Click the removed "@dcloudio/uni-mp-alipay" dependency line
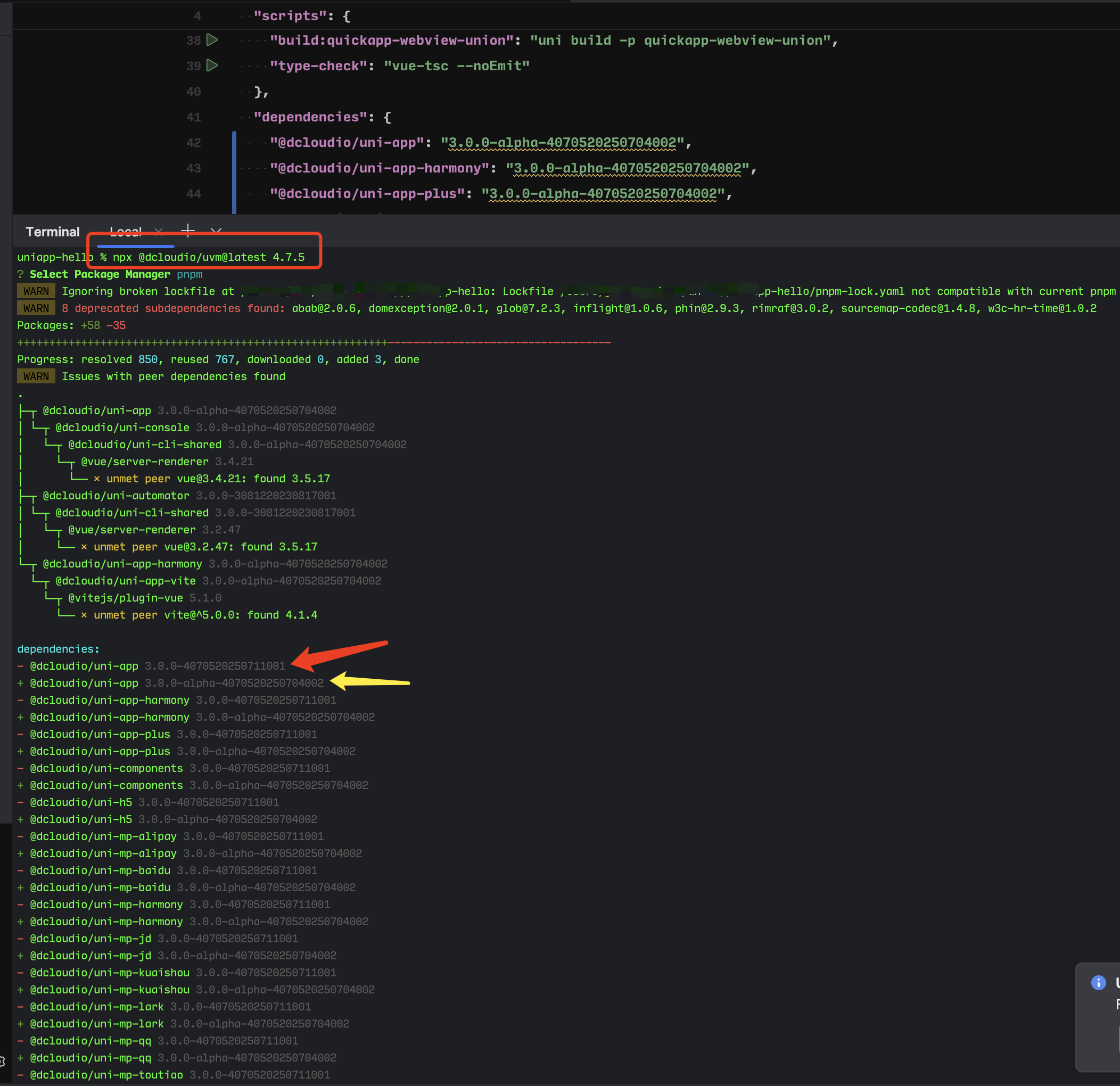 tap(170, 837)
